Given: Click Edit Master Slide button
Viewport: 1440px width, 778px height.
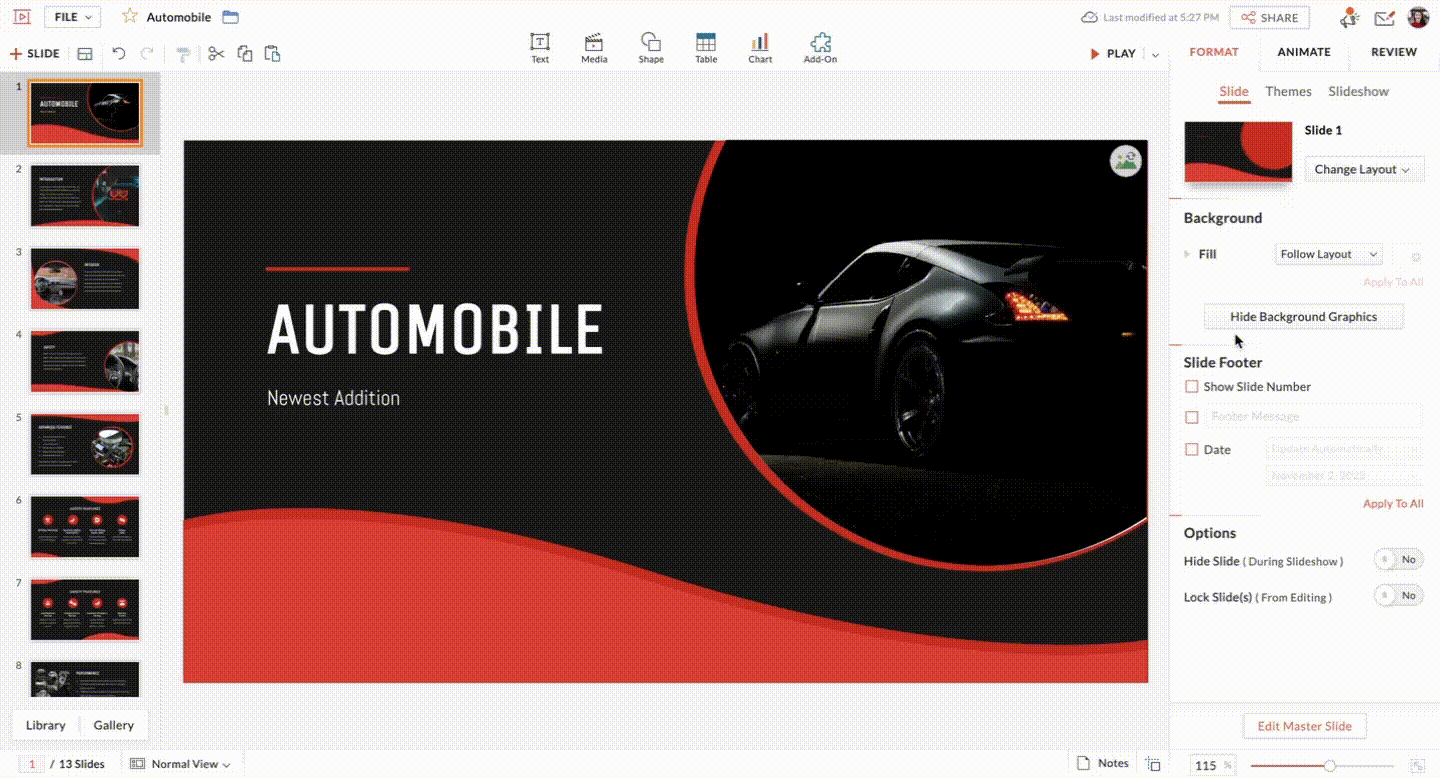Looking at the screenshot, I should pyautogui.click(x=1304, y=726).
